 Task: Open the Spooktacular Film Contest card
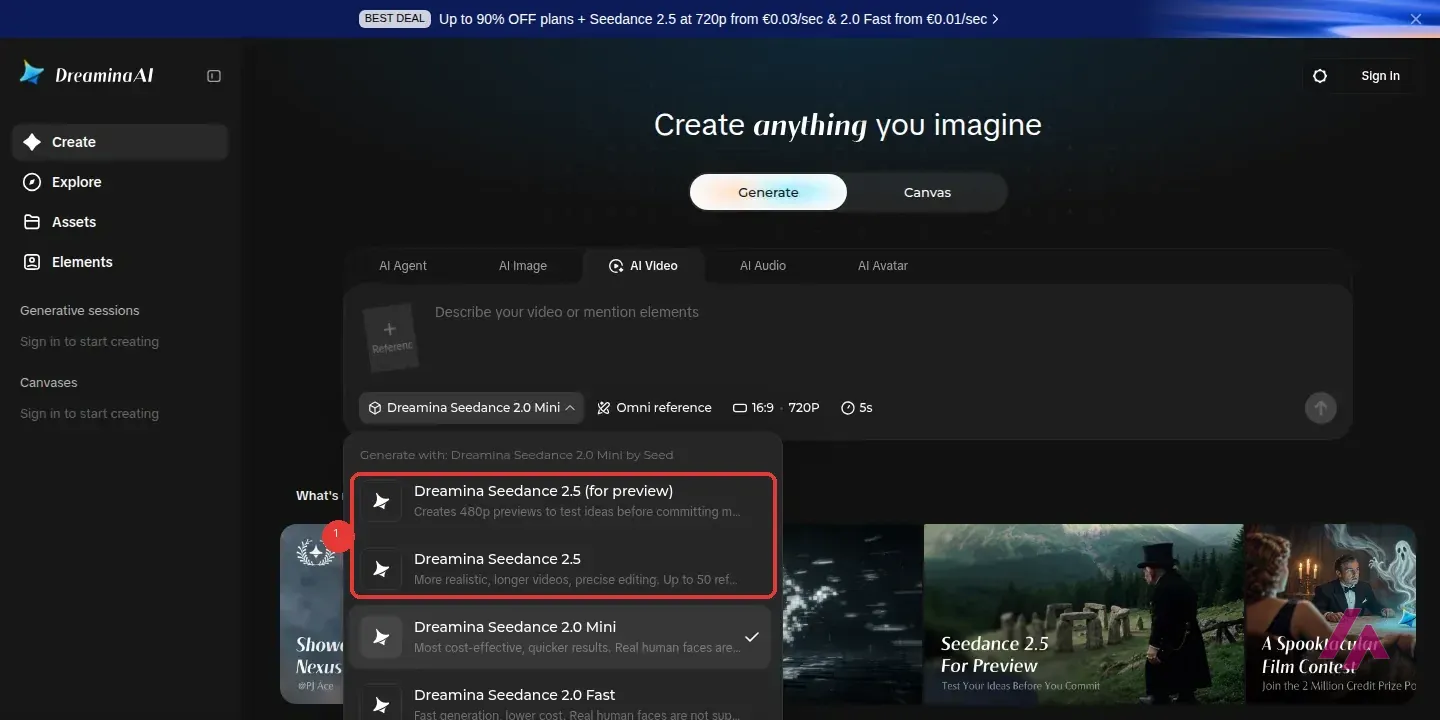1331,614
